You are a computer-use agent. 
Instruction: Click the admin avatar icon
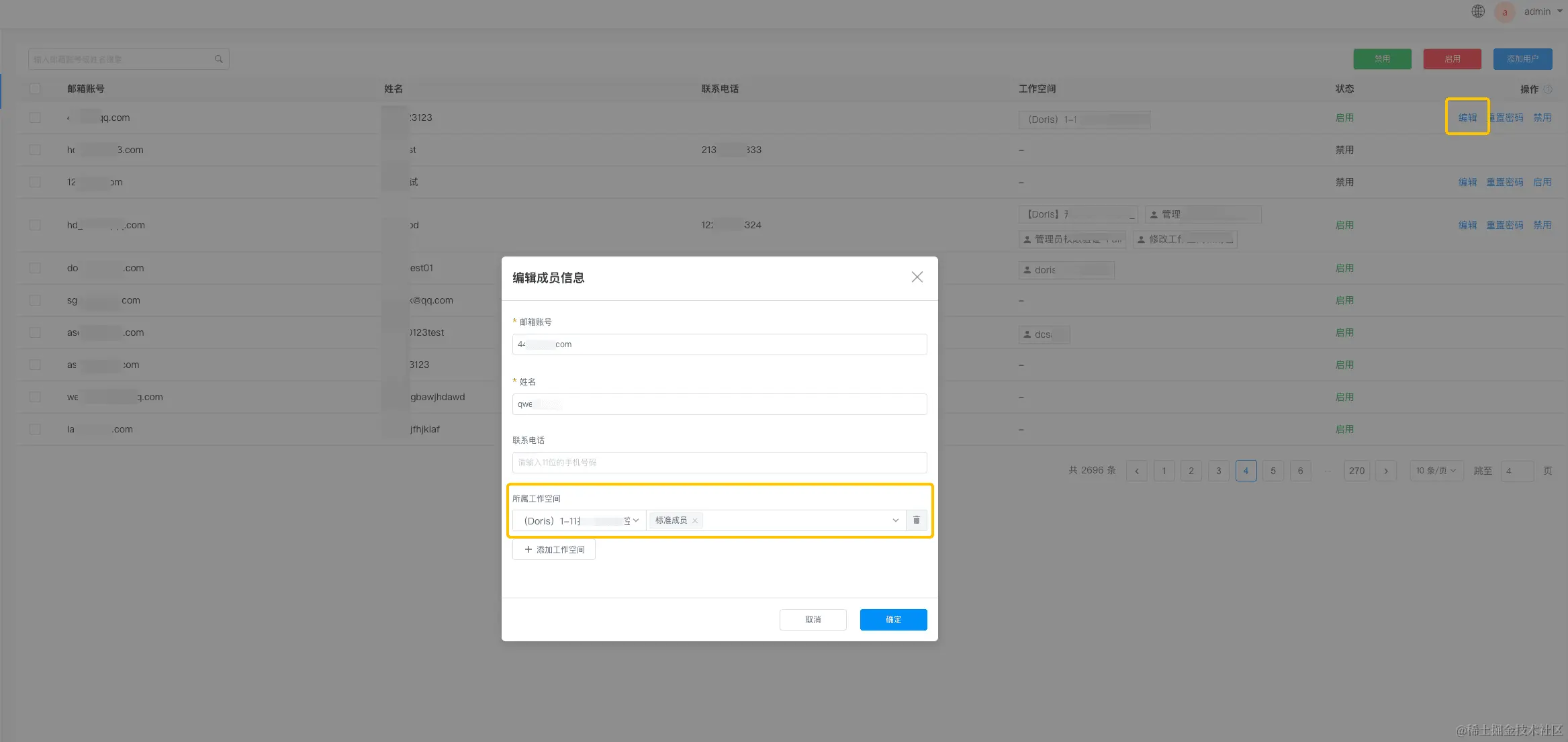(1504, 12)
